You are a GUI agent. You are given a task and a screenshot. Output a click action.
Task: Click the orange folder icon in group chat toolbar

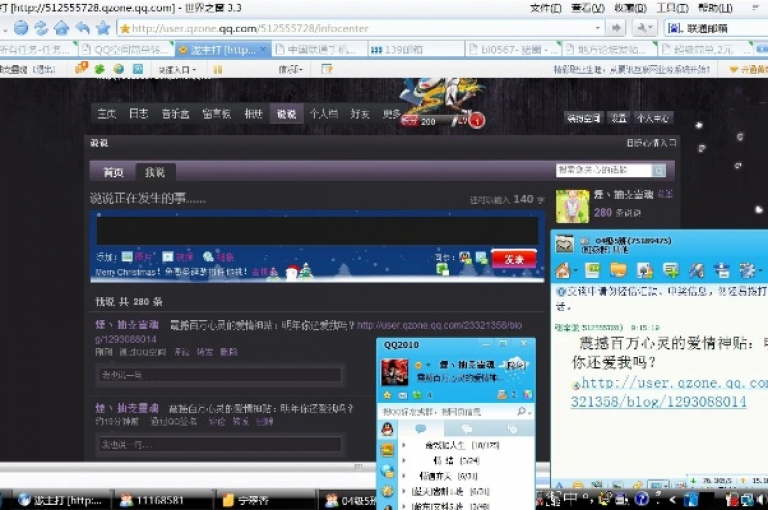pos(618,270)
